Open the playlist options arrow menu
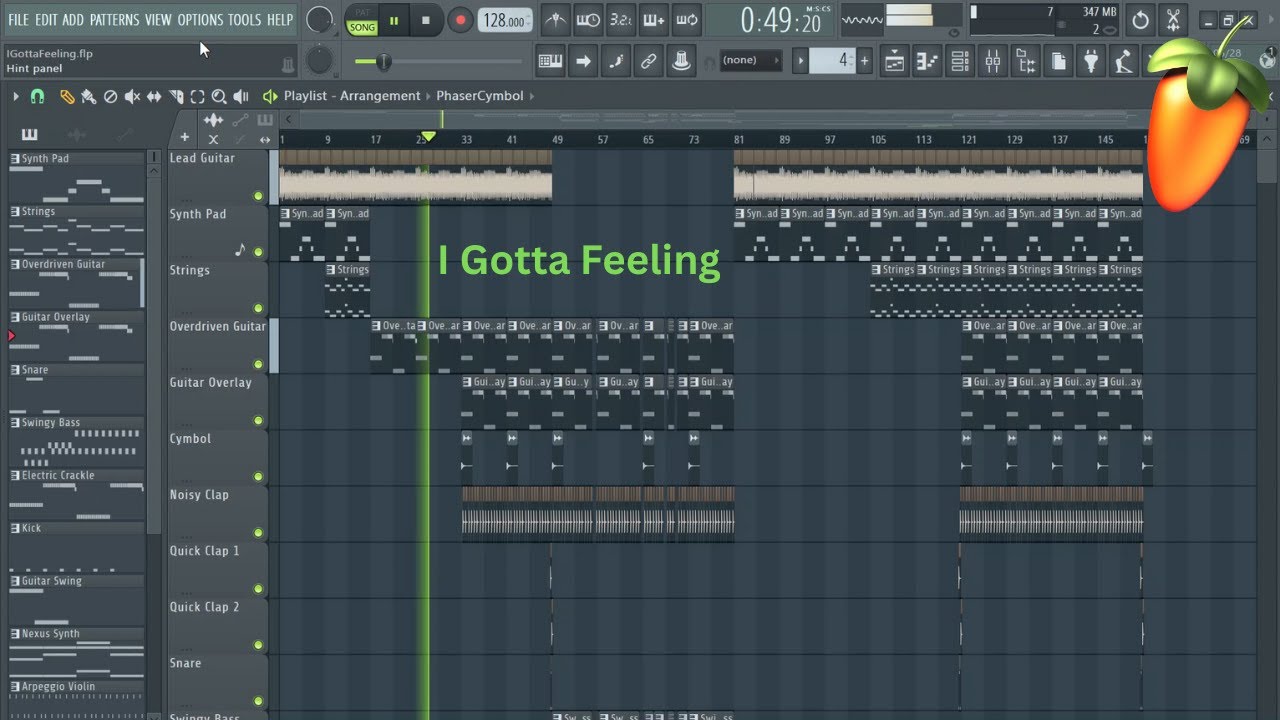 pos(16,97)
